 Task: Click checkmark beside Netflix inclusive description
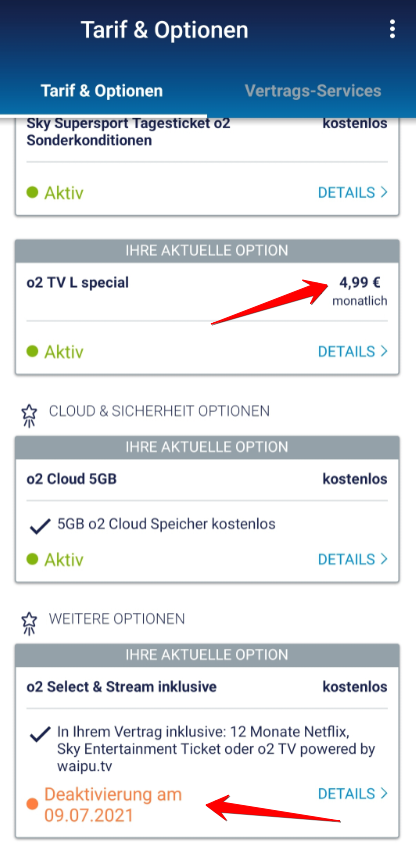tap(40, 735)
